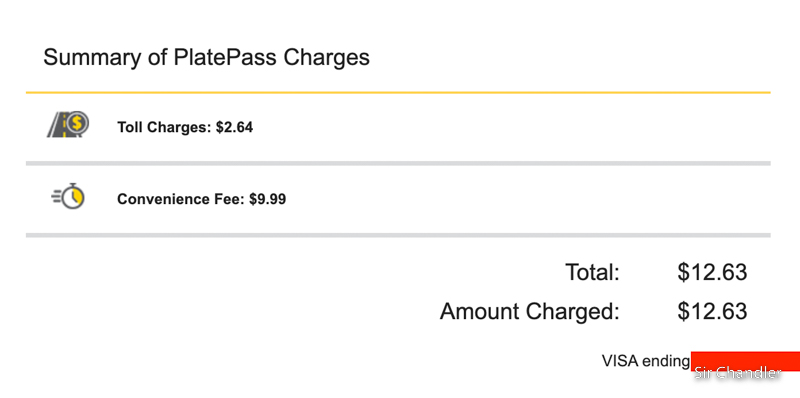Image resolution: width=800 pixels, height=398 pixels.
Task: Click the Total value $12.63
Action: [712, 272]
